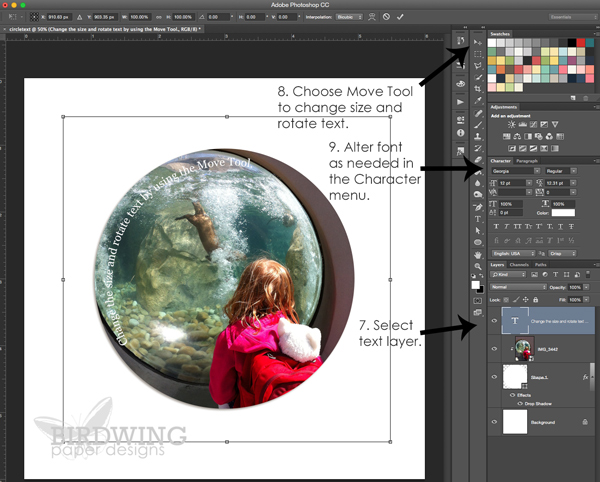Open the Interpolation Bicubic dropdown

tap(347, 17)
